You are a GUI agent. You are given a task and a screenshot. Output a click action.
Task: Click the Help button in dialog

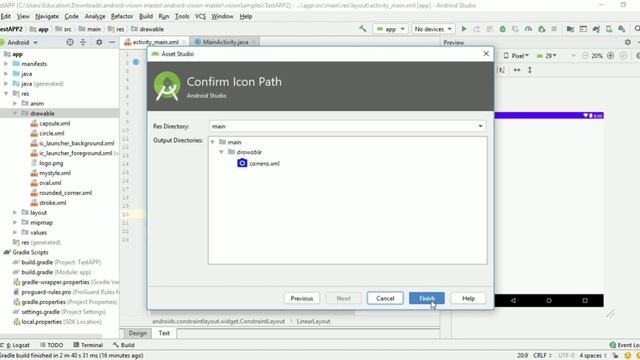click(468, 298)
